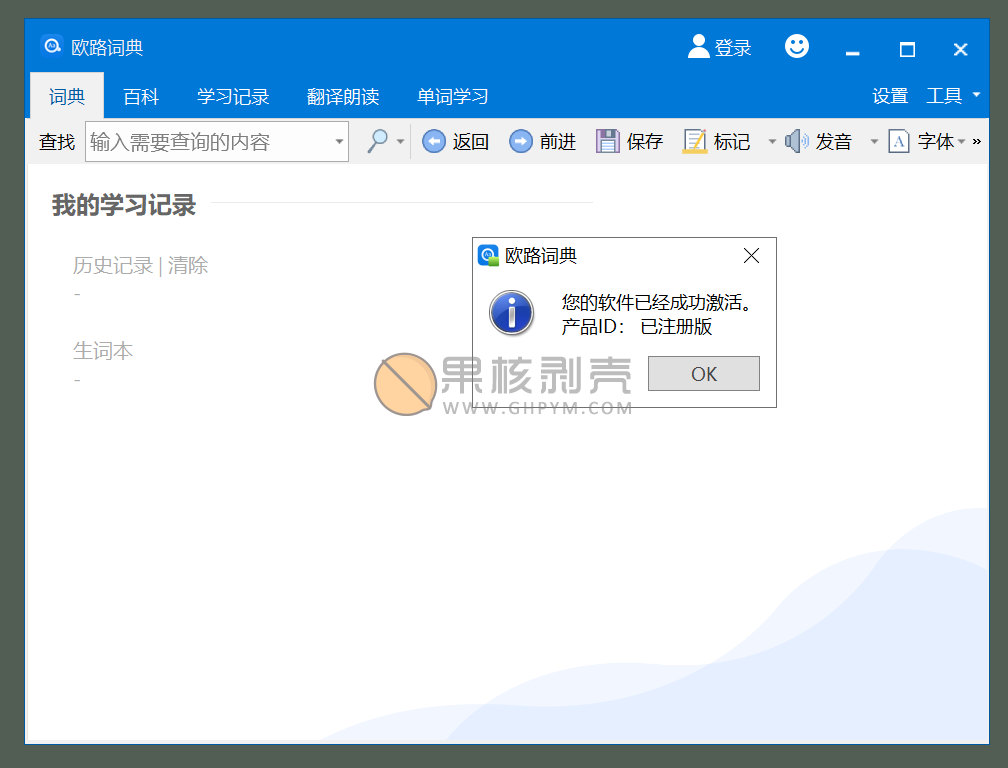Click the 返回 back arrow icon
The image size is (1008, 768).
(x=433, y=142)
